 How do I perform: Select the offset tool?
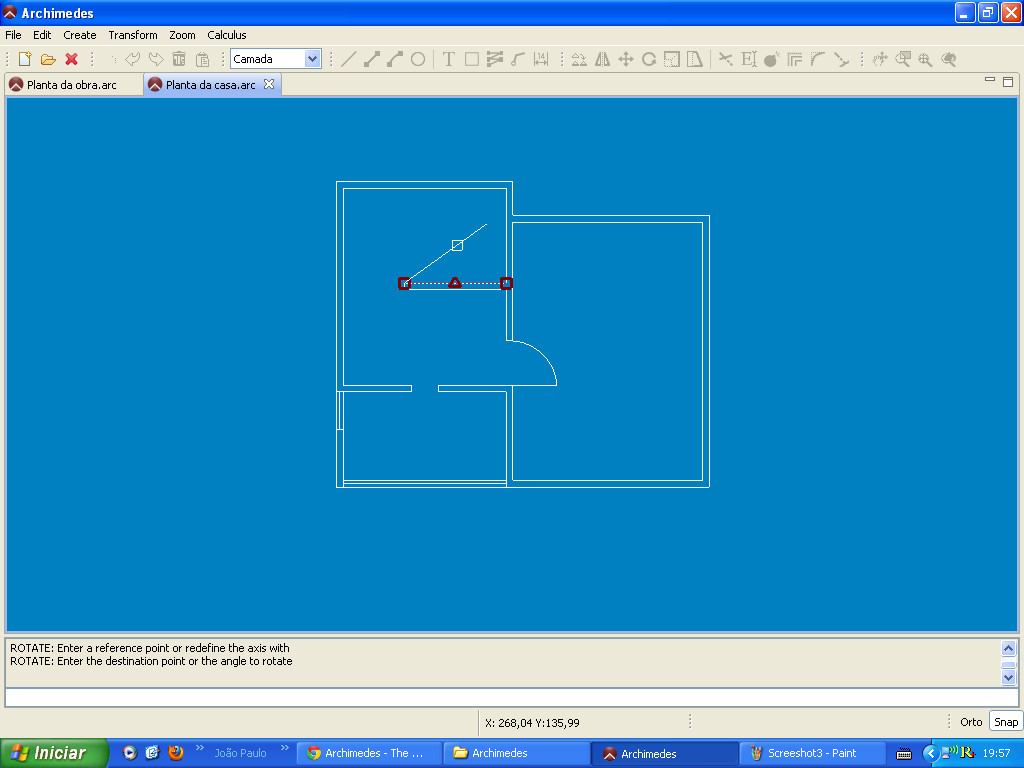[794, 59]
